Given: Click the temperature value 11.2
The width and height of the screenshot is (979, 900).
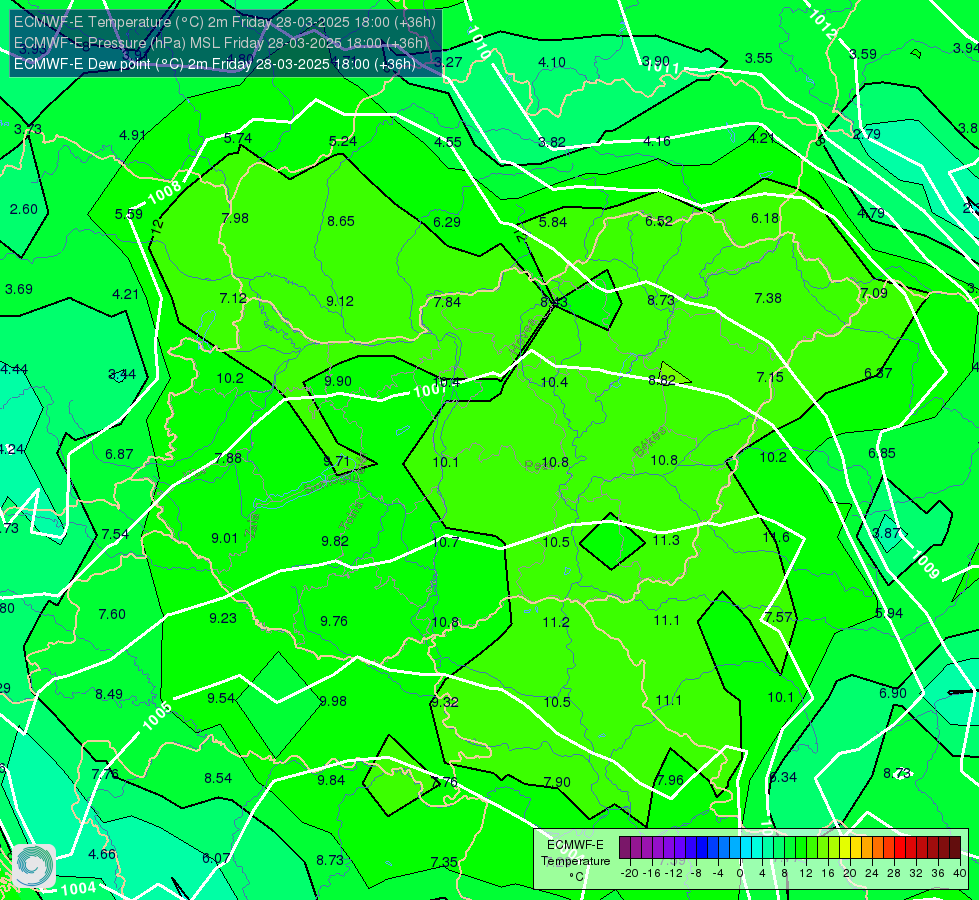Looking at the screenshot, I should [x=556, y=622].
